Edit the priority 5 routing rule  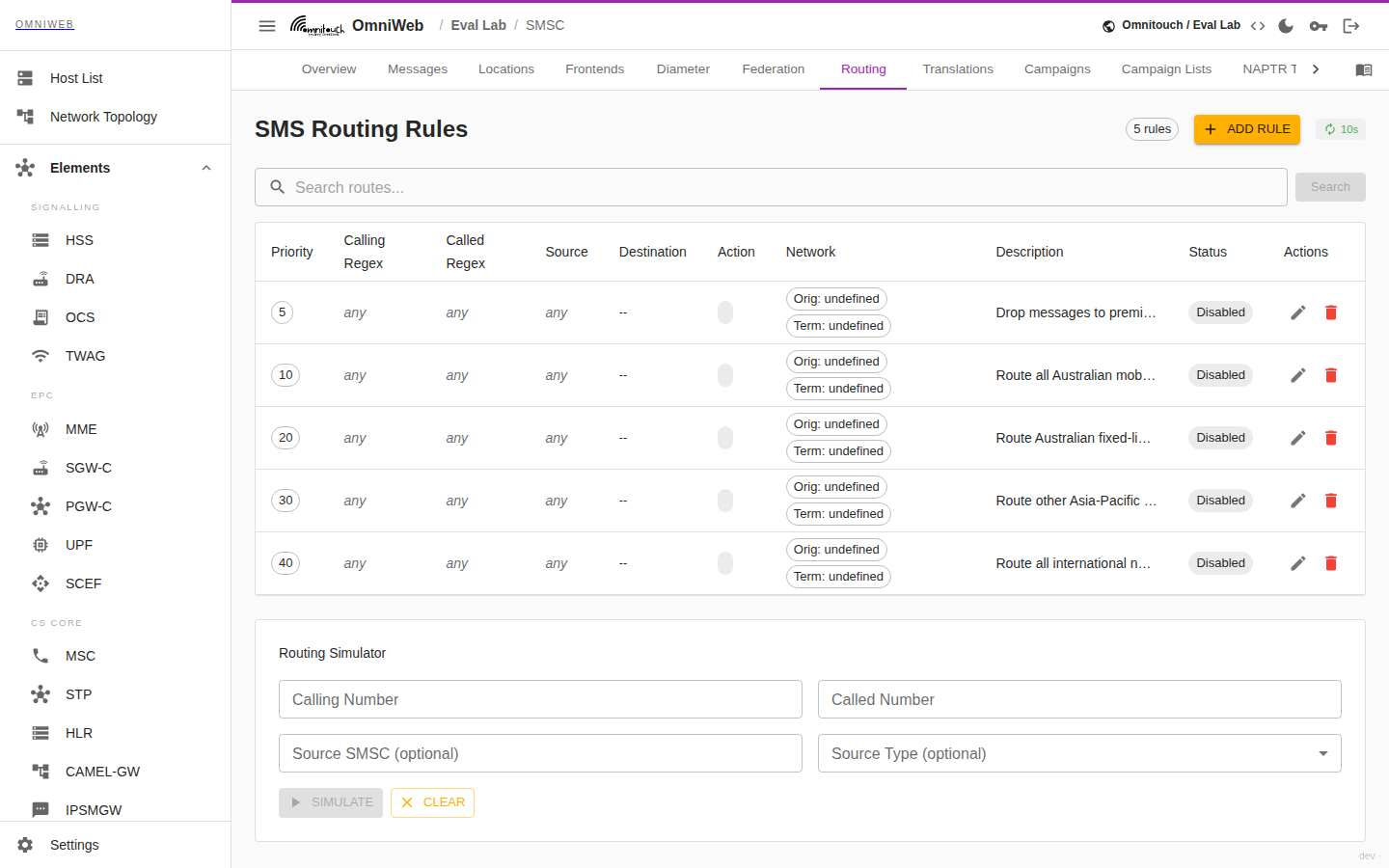point(1298,312)
